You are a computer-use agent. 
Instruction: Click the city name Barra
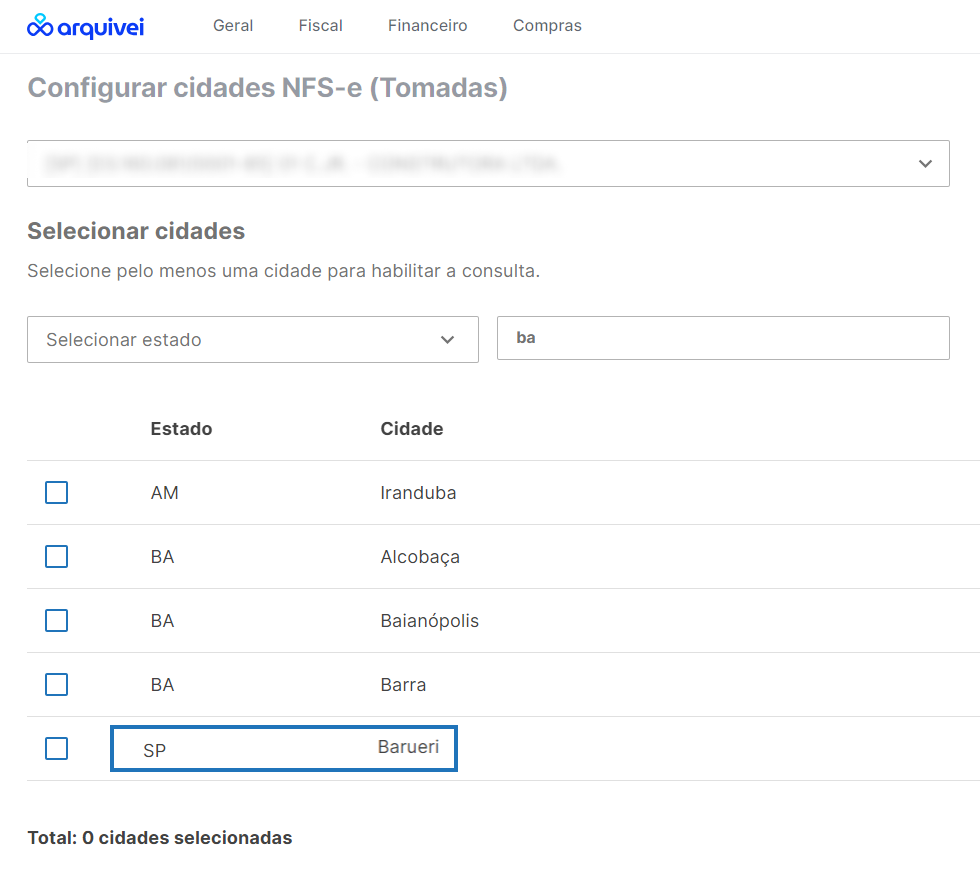pos(403,684)
